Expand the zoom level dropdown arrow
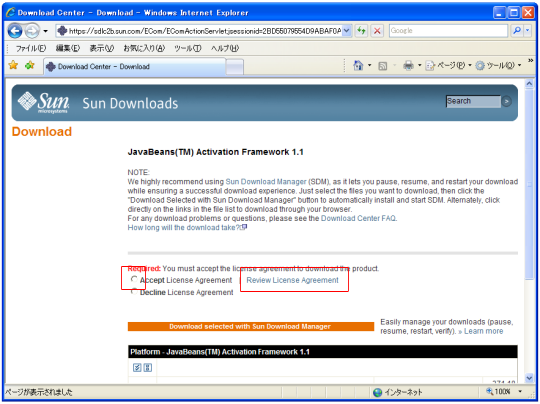The width and height of the screenshot is (540, 404). pyautogui.click(x=520, y=392)
